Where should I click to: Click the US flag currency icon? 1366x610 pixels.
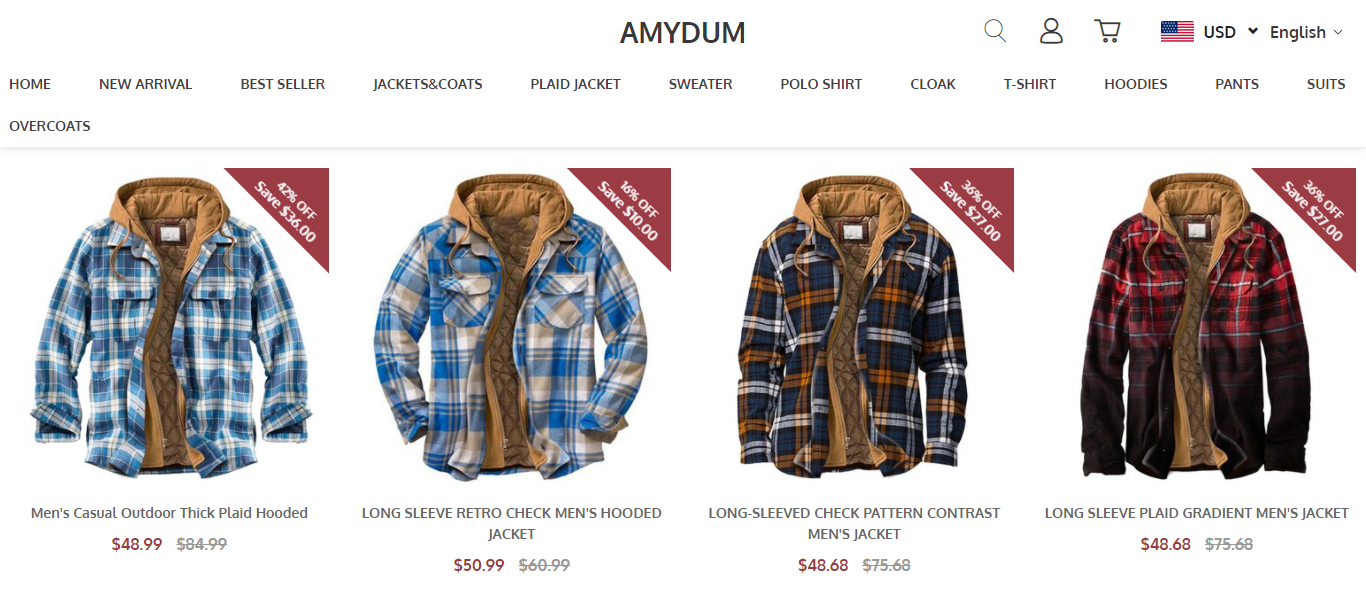pyautogui.click(x=1177, y=32)
